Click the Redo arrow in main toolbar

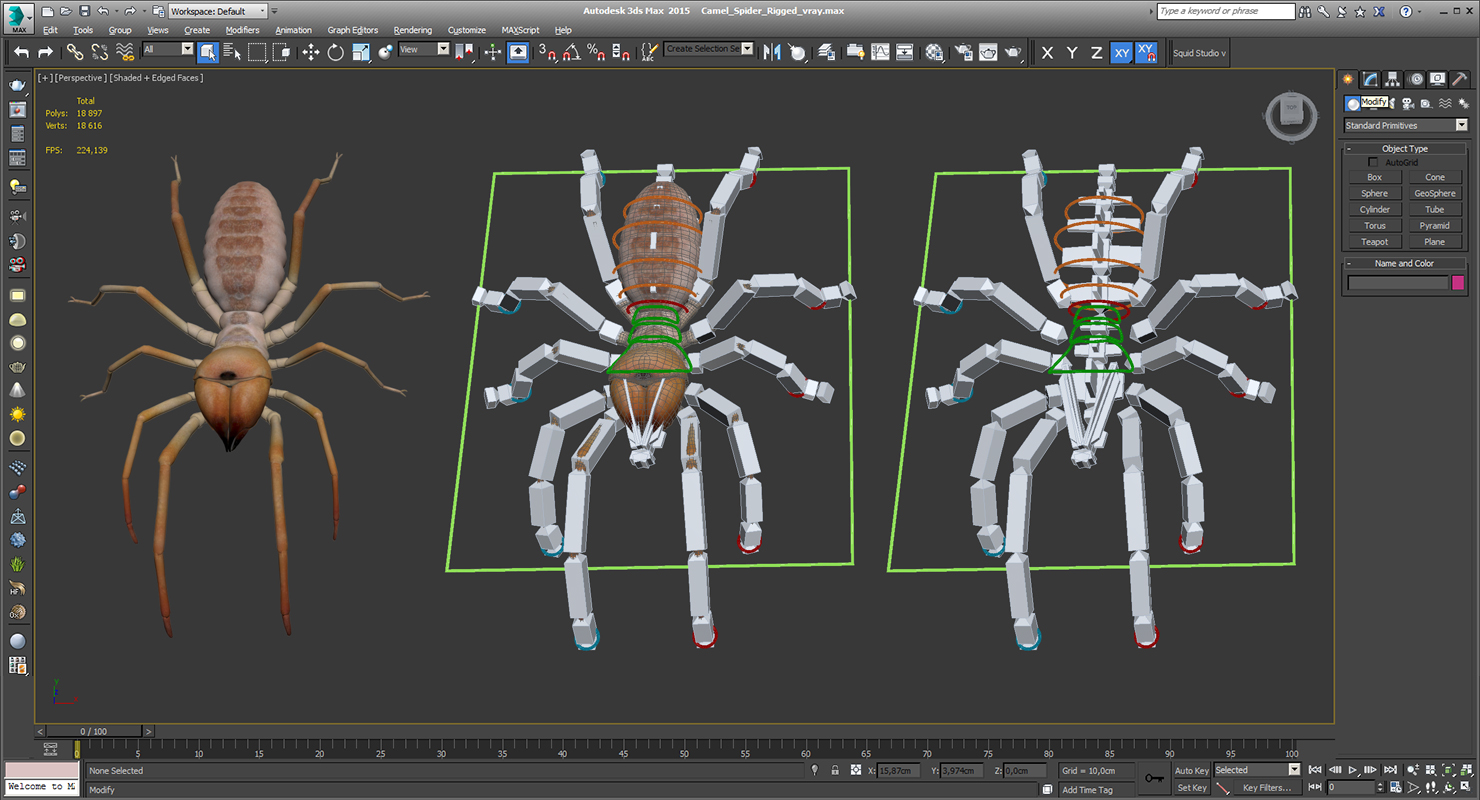click(x=45, y=52)
